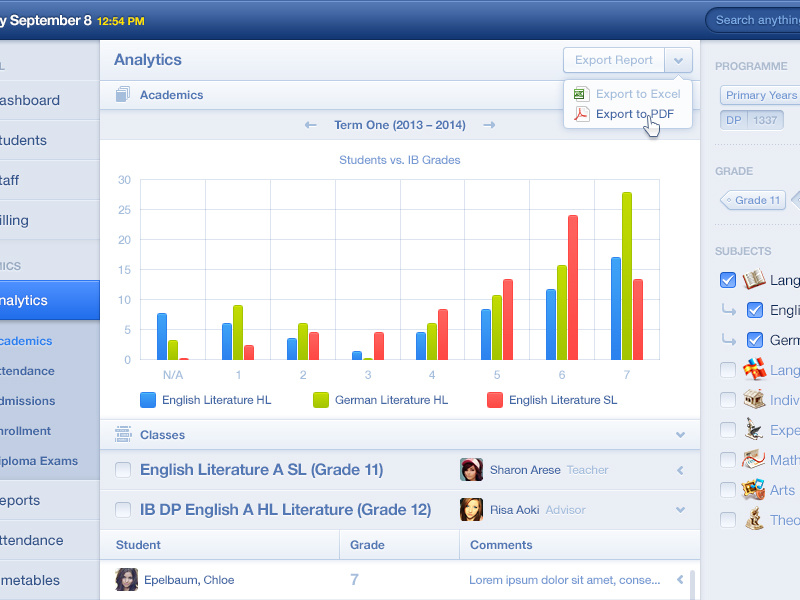800x600 pixels.
Task: Click the English Literature SL red legend swatch
Action: click(495, 400)
